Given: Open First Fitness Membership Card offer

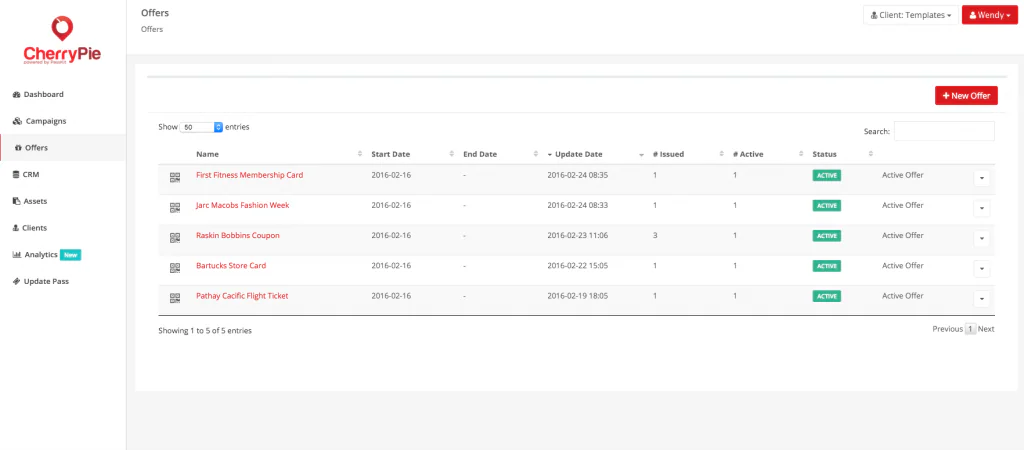Looking at the screenshot, I should pos(249,175).
